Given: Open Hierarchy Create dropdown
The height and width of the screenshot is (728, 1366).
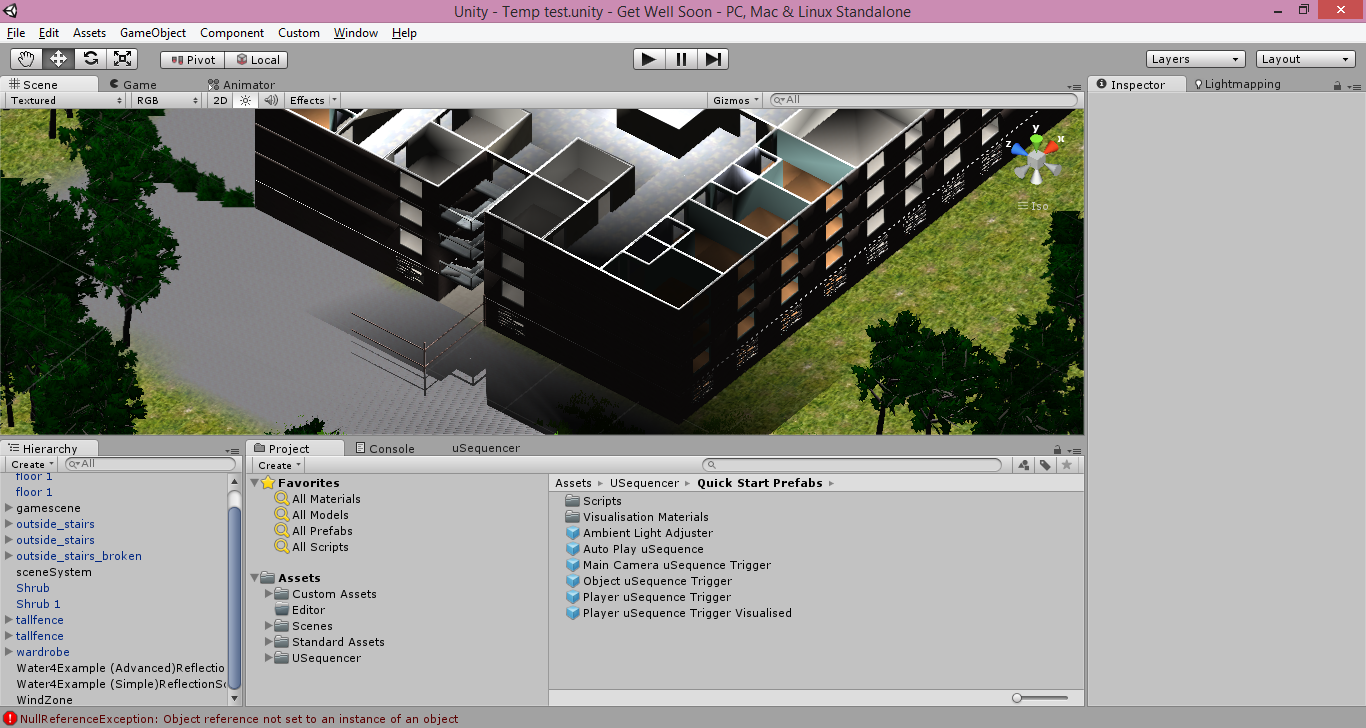Looking at the screenshot, I should 31,464.
